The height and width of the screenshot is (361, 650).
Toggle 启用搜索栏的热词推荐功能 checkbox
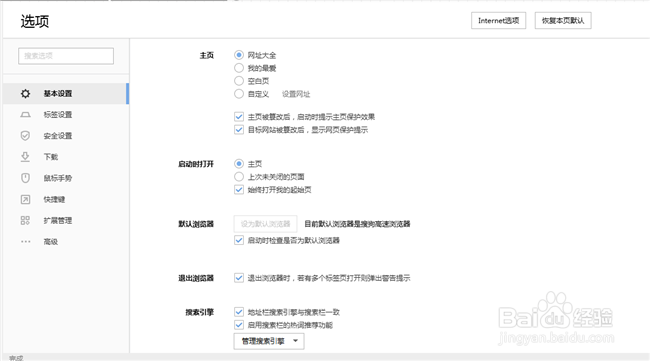[x=239, y=325]
